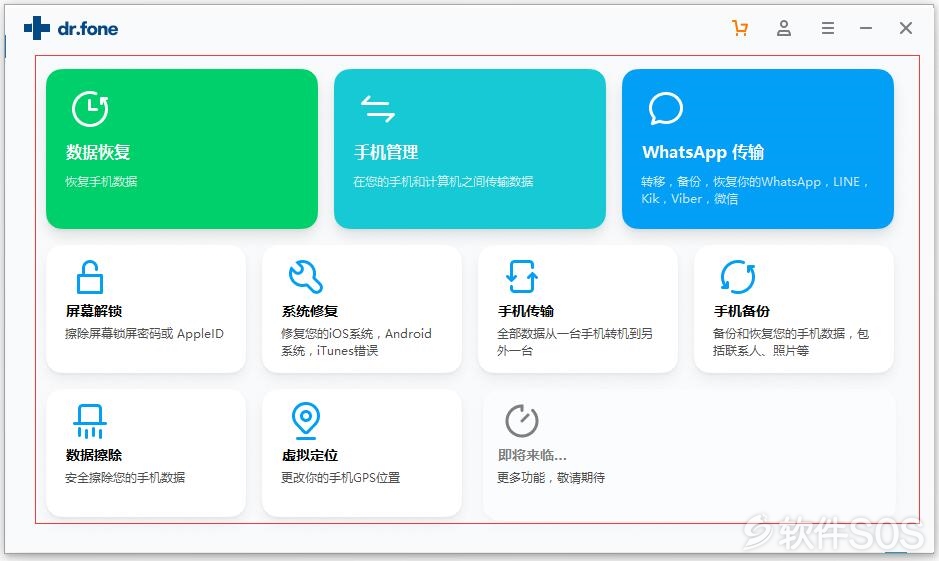
Task: Click the system repair wrench icon
Action: click(305, 277)
